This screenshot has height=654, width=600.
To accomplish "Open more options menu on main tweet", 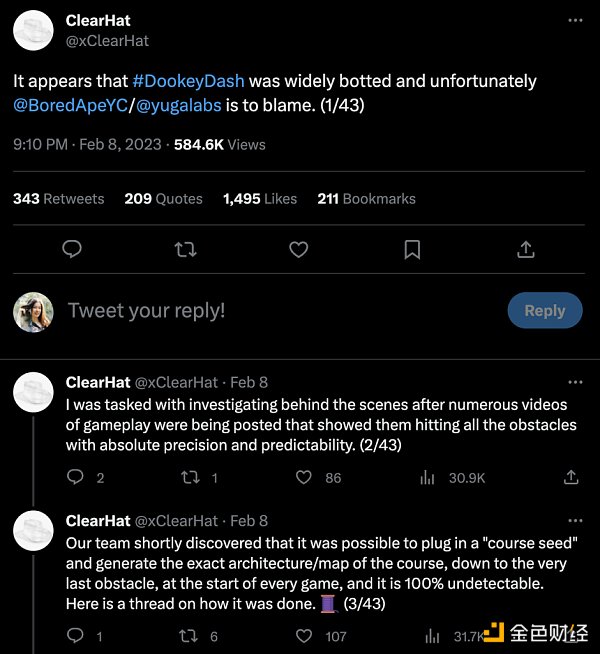I will 574,20.
